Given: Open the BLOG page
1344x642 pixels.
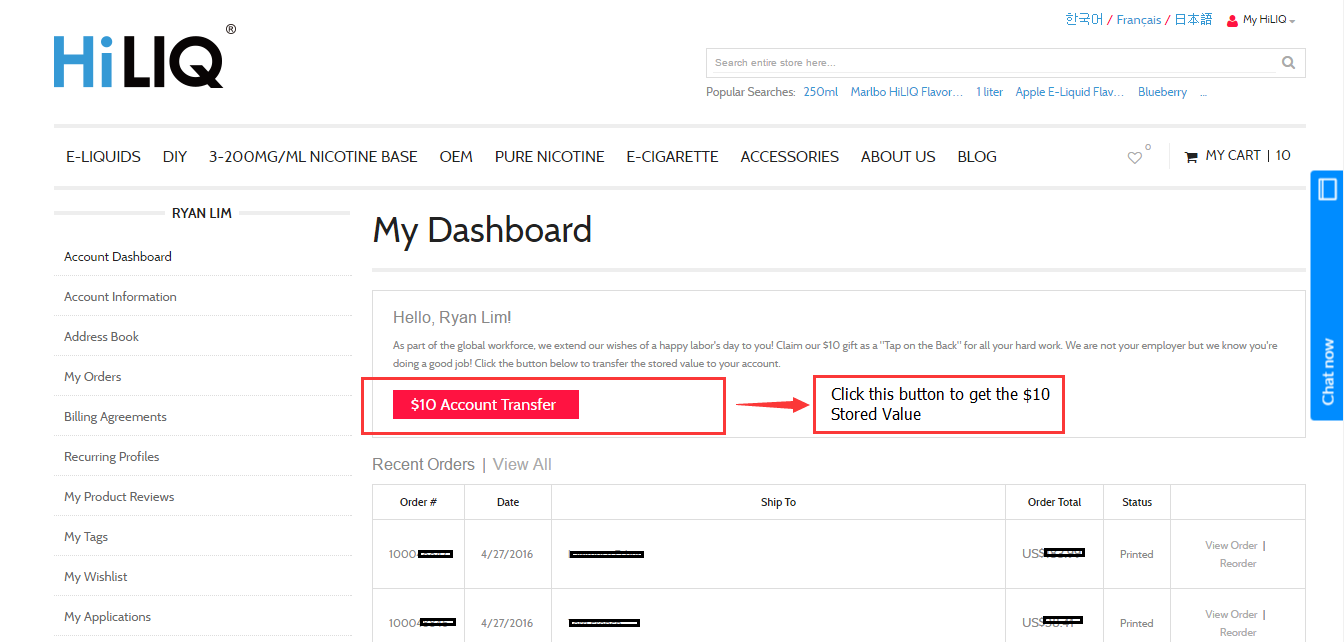Looking at the screenshot, I should (977, 157).
